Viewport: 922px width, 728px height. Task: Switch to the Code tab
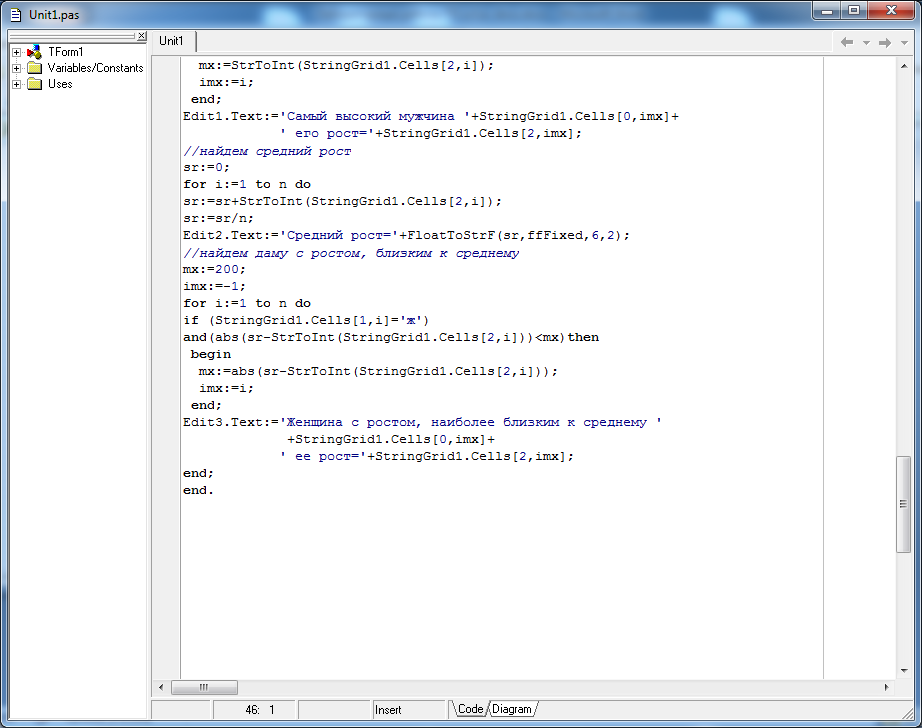(470, 709)
